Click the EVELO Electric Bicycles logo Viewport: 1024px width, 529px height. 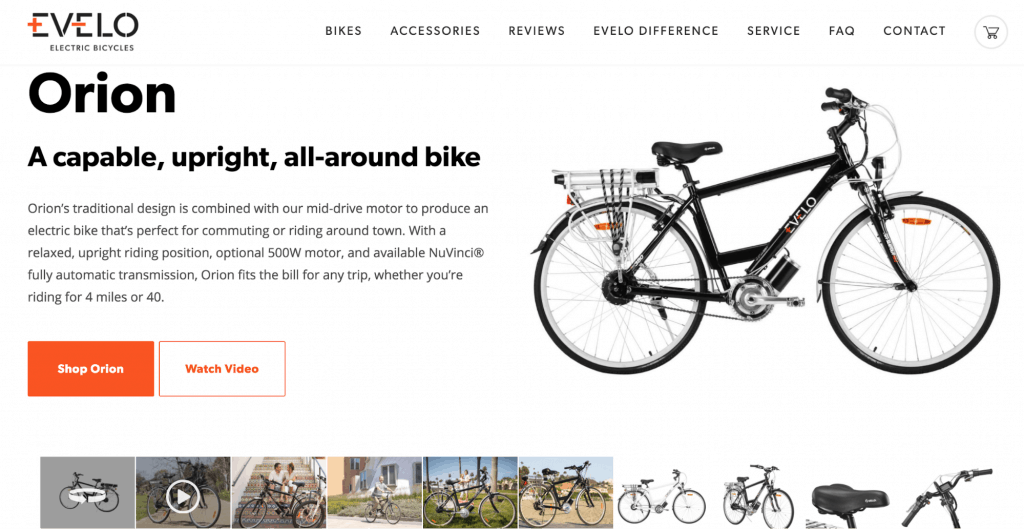point(82,31)
